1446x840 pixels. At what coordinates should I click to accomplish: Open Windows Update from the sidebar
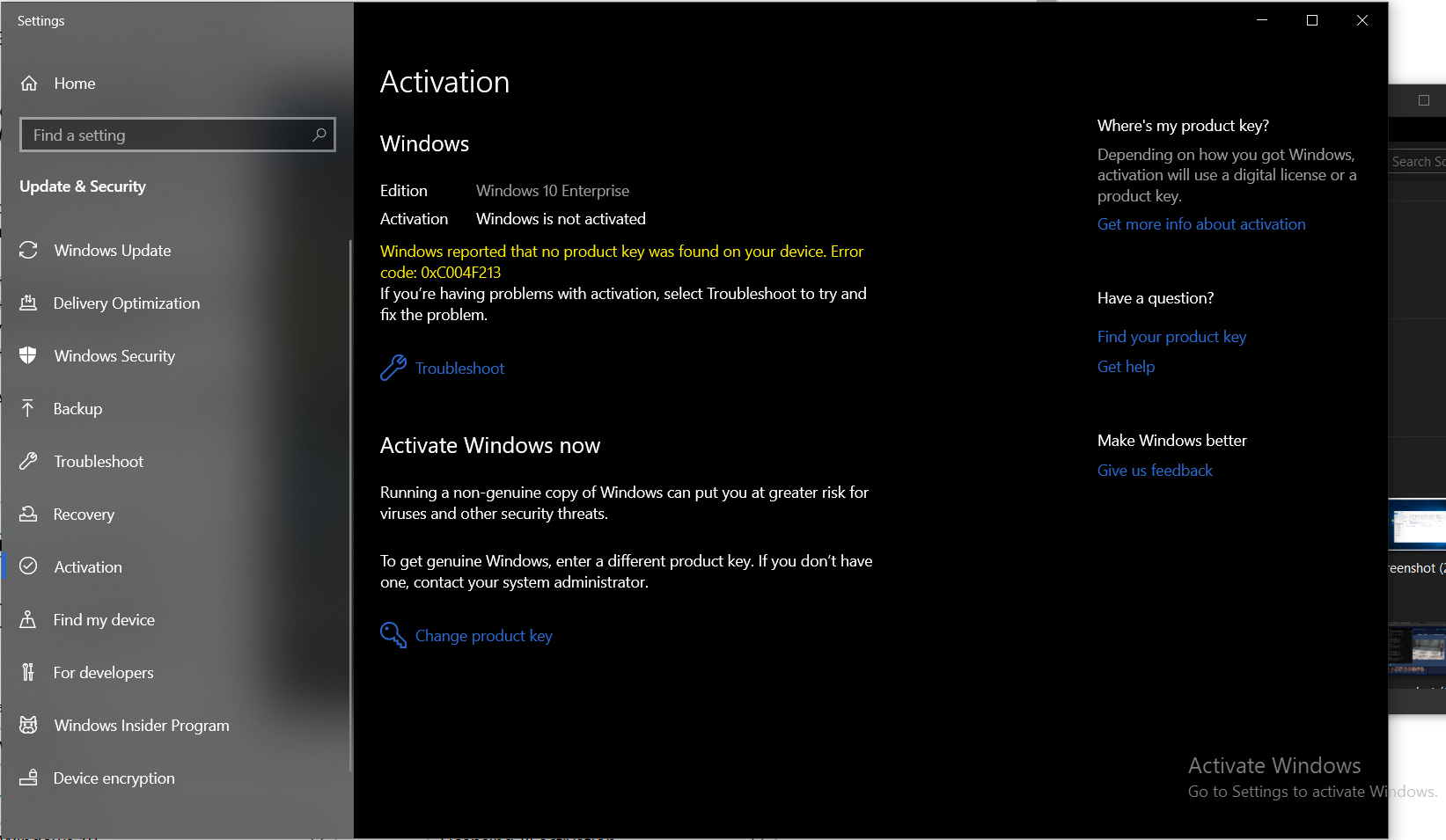pyautogui.click(x=112, y=250)
